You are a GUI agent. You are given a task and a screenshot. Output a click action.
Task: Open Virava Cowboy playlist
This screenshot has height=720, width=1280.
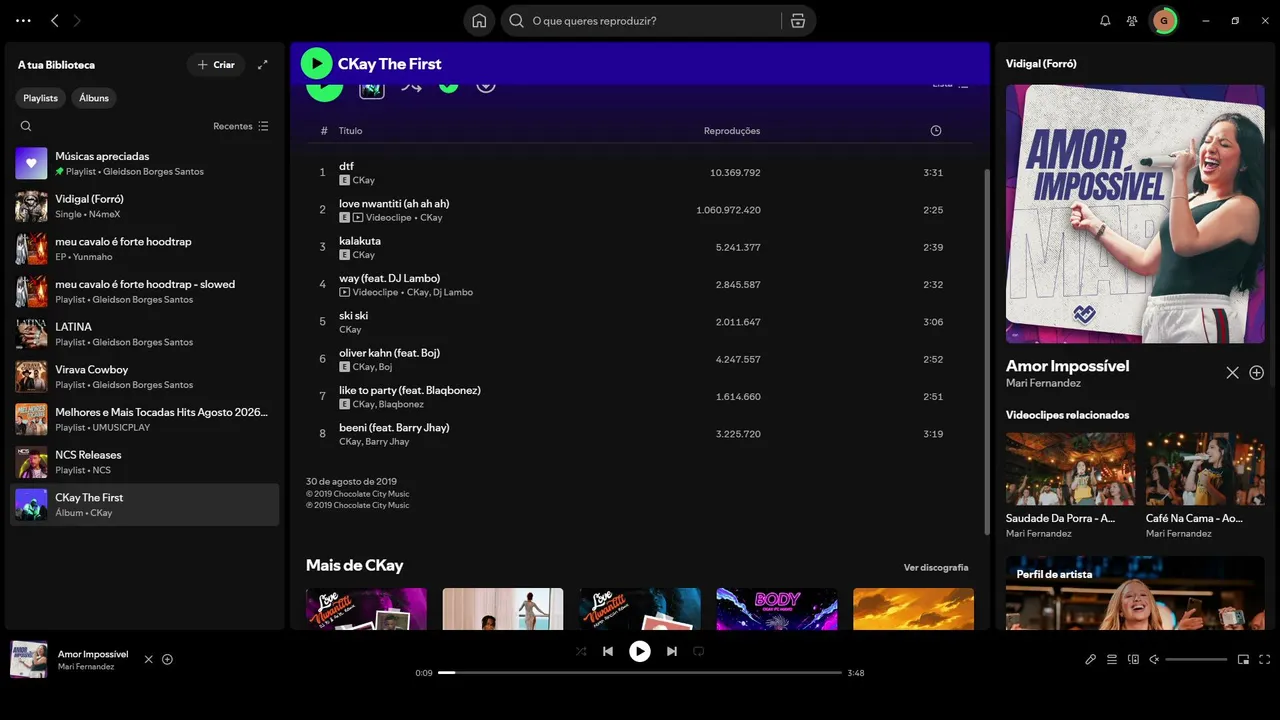[x=145, y=377]
